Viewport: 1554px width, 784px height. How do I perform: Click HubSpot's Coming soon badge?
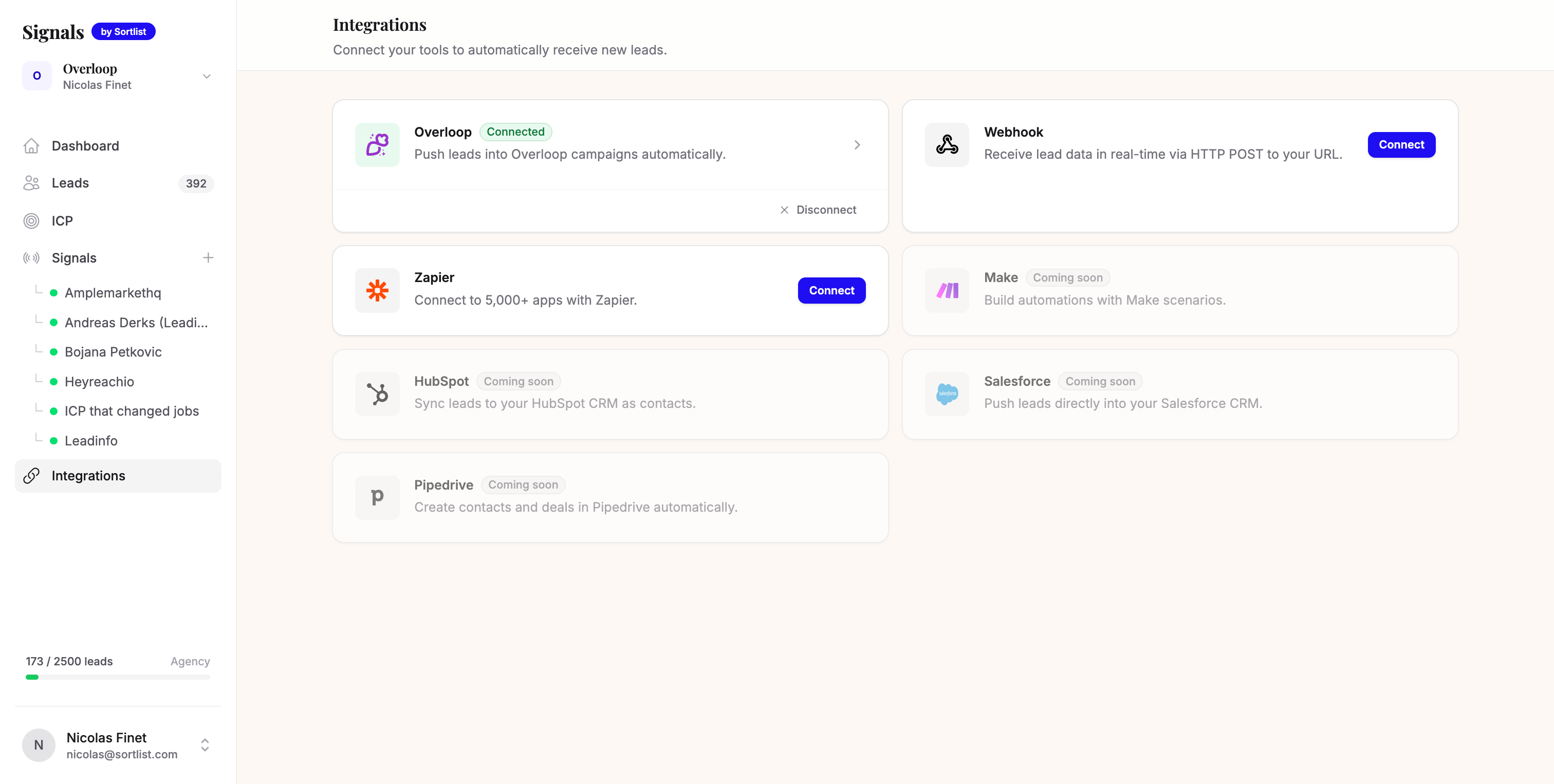tap(518, 381)
